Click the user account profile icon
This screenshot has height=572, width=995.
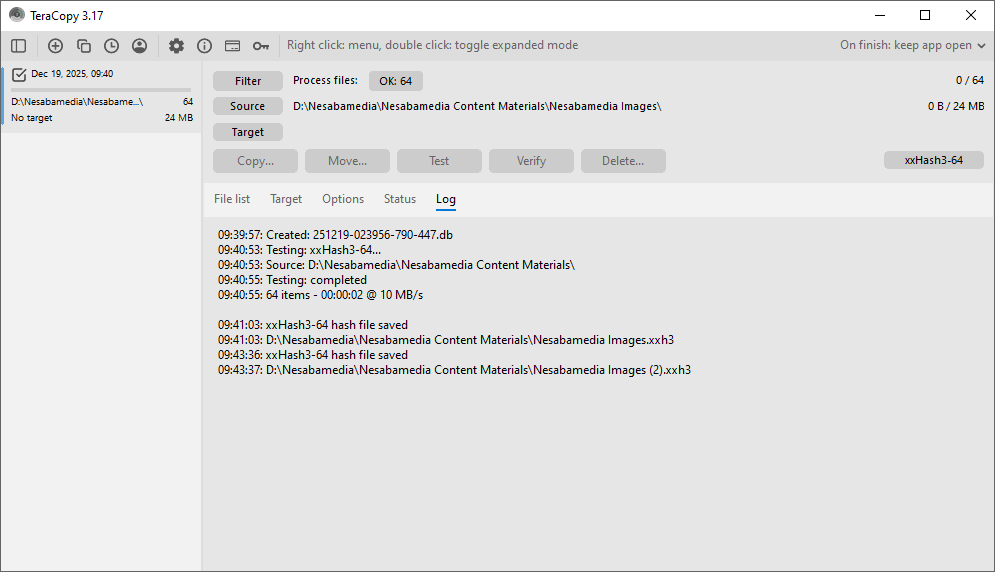pos(139,46)
